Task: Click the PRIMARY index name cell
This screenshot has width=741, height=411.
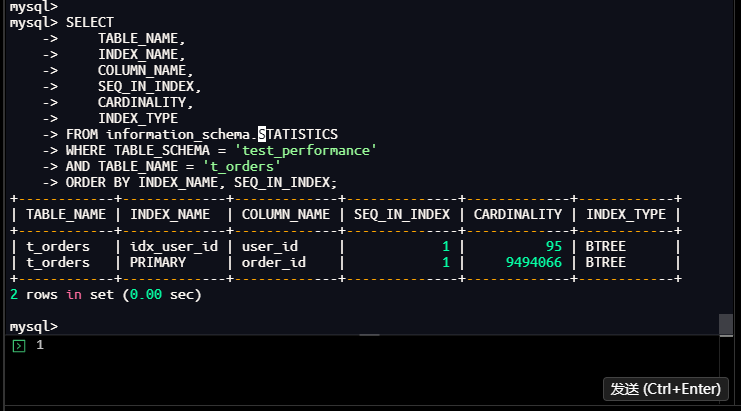Action: pos(158,263)
